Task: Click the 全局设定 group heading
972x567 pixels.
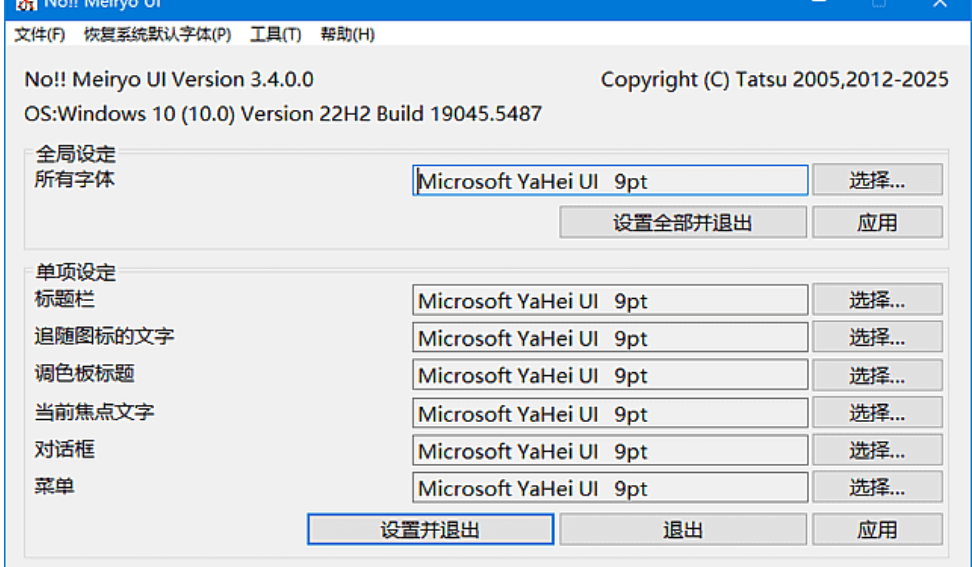Action: pyautogui.click(x=76, y=154)
